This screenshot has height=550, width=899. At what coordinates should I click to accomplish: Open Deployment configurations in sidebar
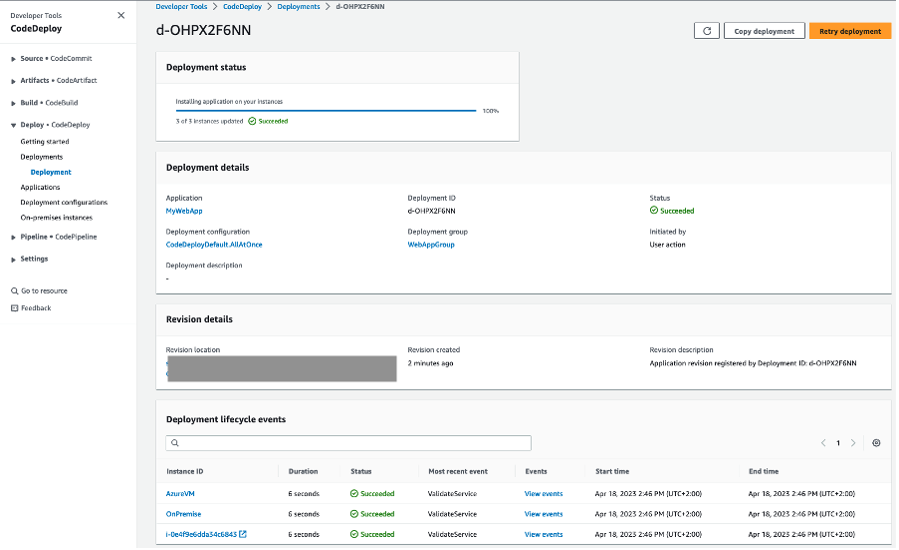(64, 203)
